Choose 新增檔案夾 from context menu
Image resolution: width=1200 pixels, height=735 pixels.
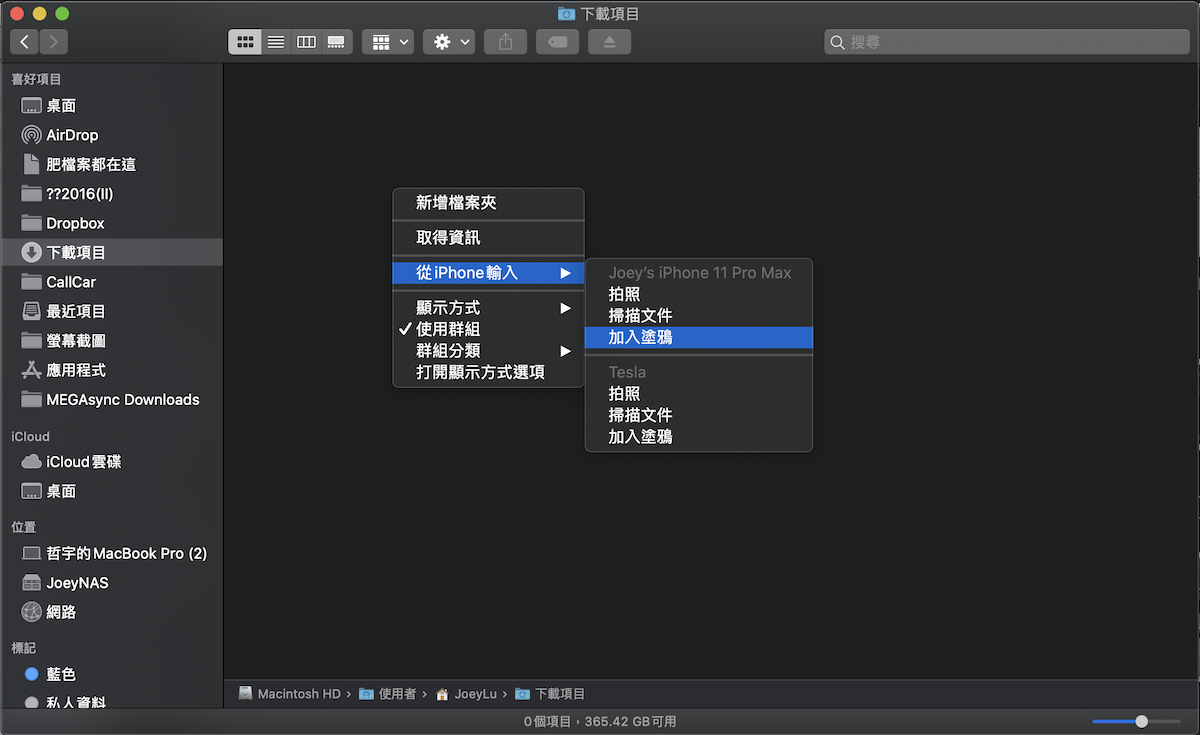pos(488,203)
